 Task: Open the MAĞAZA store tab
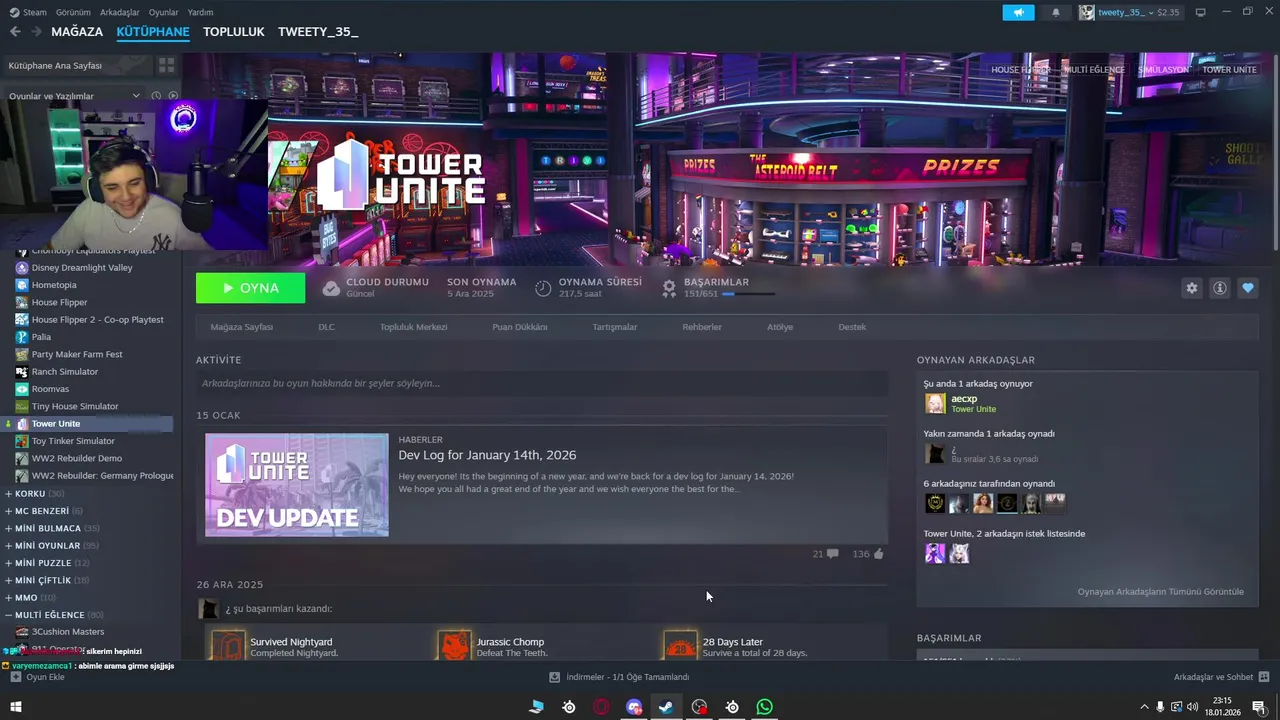coord(77,31)
